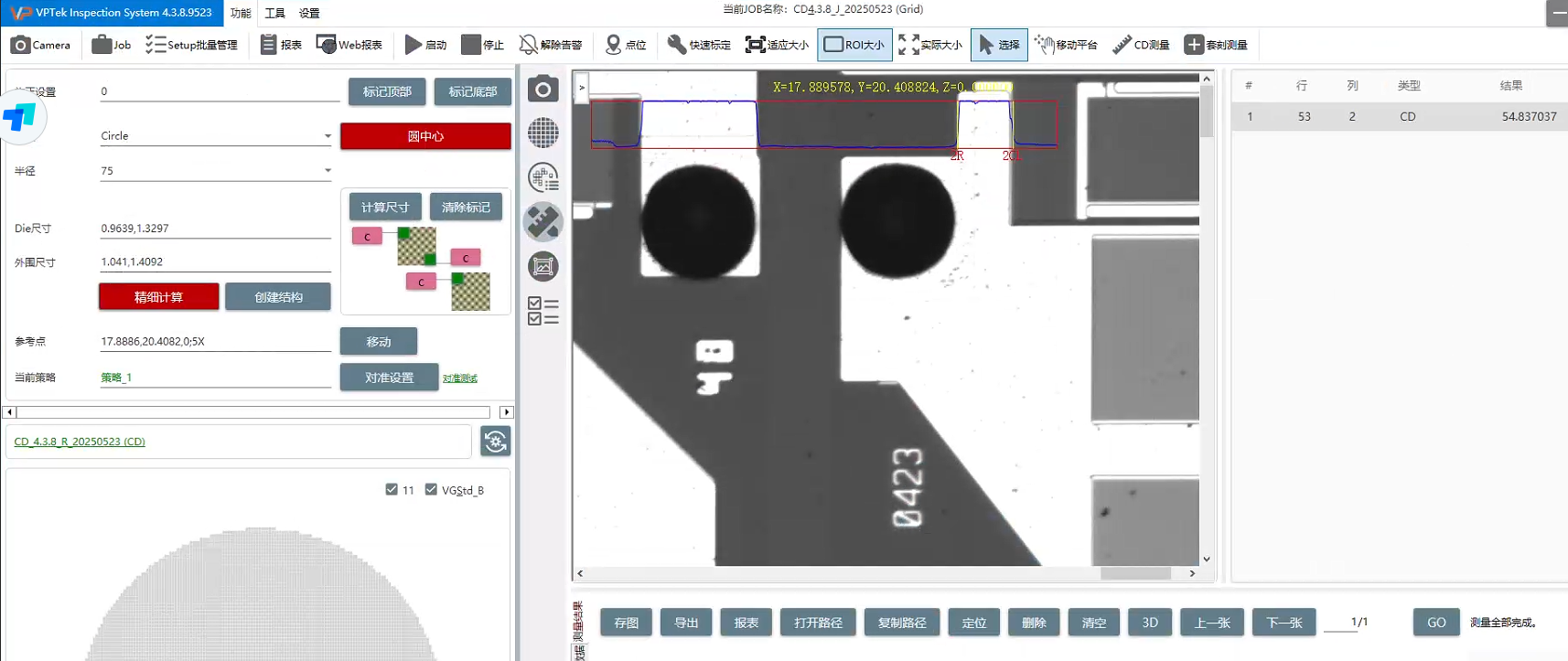Open the 工具 menu

point(275,13)
